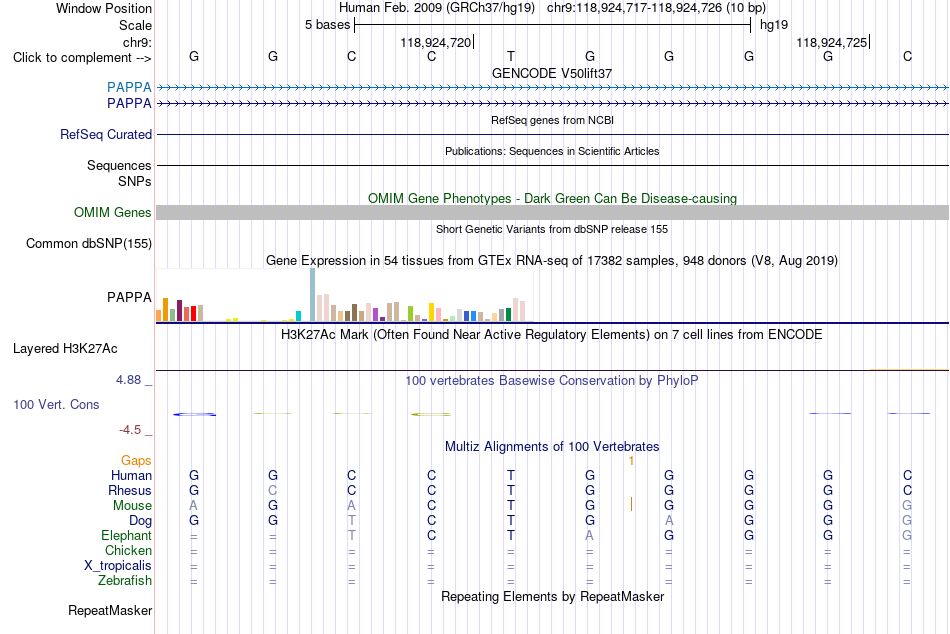Click the '-4.5' PhyloP lower scale value

[x=130, y=430]
